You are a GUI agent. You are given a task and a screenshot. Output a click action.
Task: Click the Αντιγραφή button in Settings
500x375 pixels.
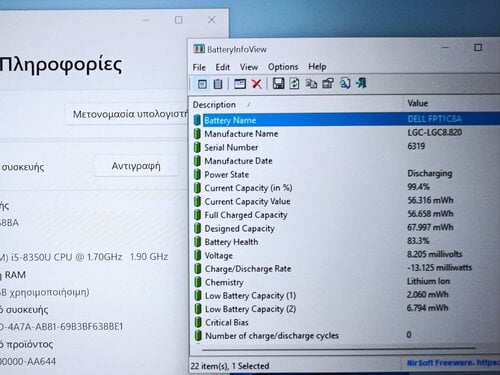(136, 166)
